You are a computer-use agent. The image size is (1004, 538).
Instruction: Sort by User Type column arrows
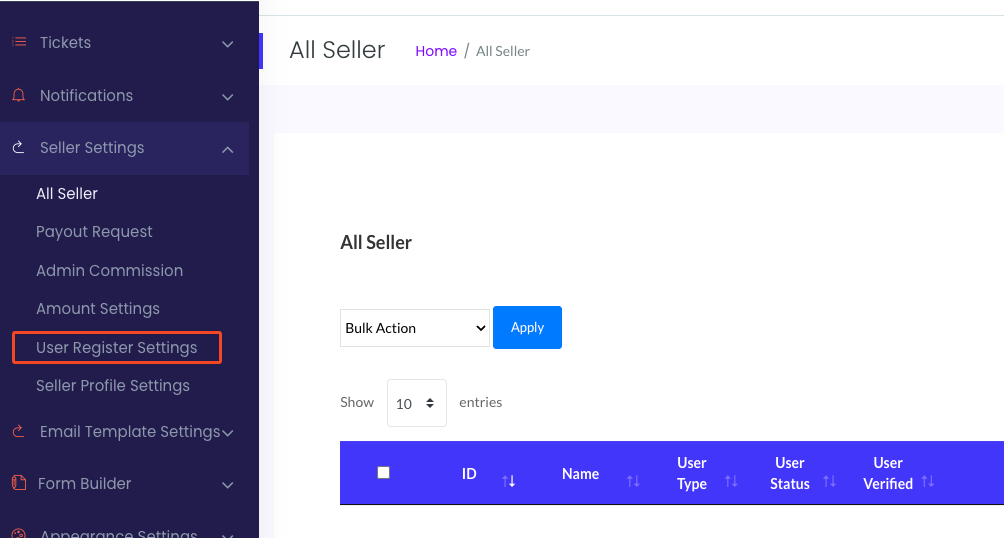pyautogui.click(x=731, y=481)
